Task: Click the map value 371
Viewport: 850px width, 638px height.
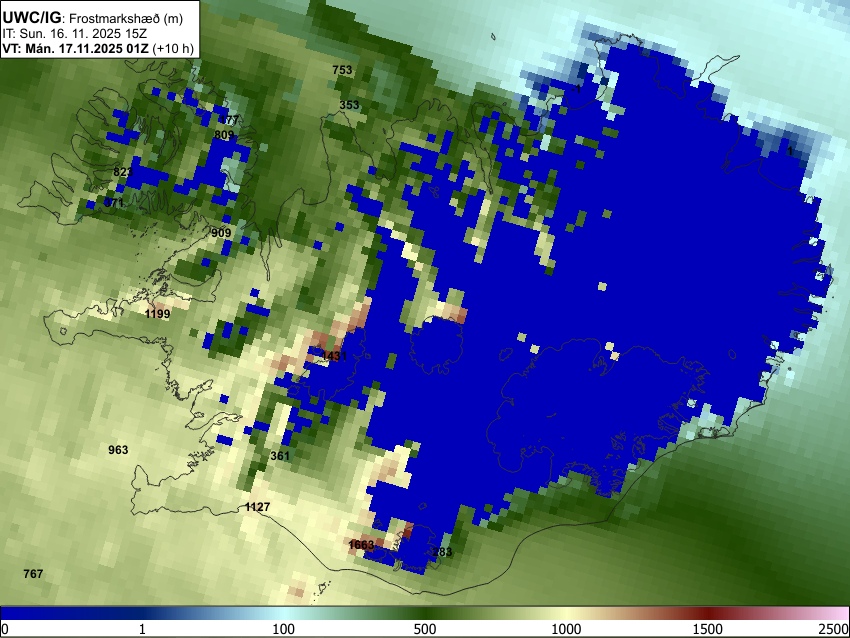Action: tap(114, 203)
